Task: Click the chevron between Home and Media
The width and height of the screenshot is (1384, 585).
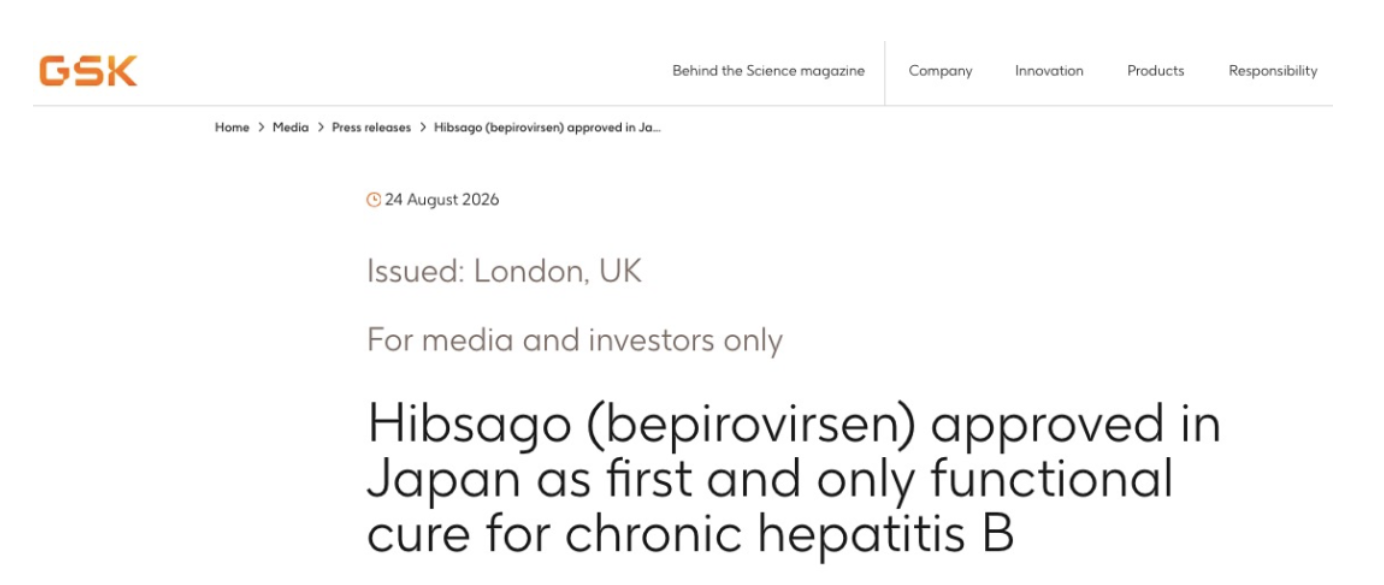Action: pos(261,128)
